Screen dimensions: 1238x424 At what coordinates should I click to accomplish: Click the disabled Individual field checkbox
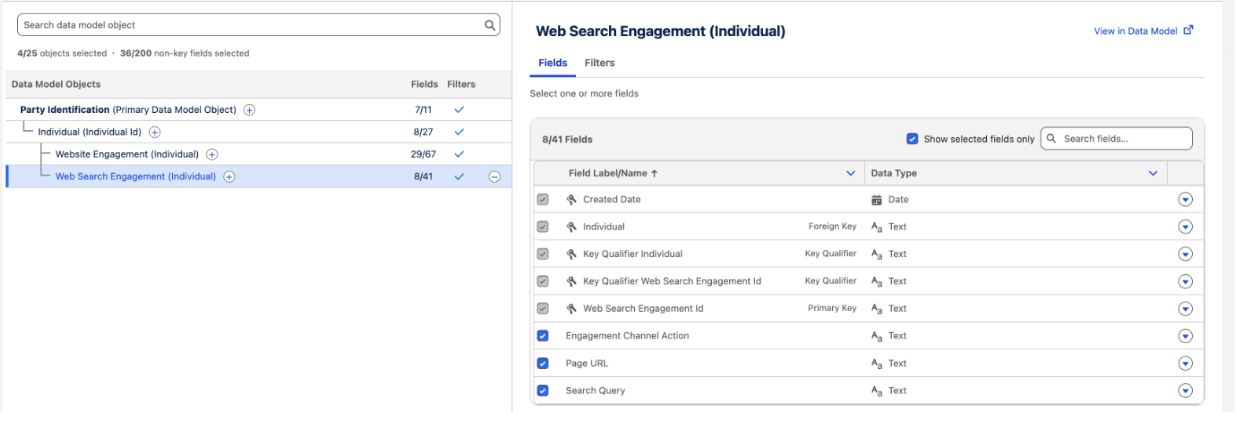[543, 227]
